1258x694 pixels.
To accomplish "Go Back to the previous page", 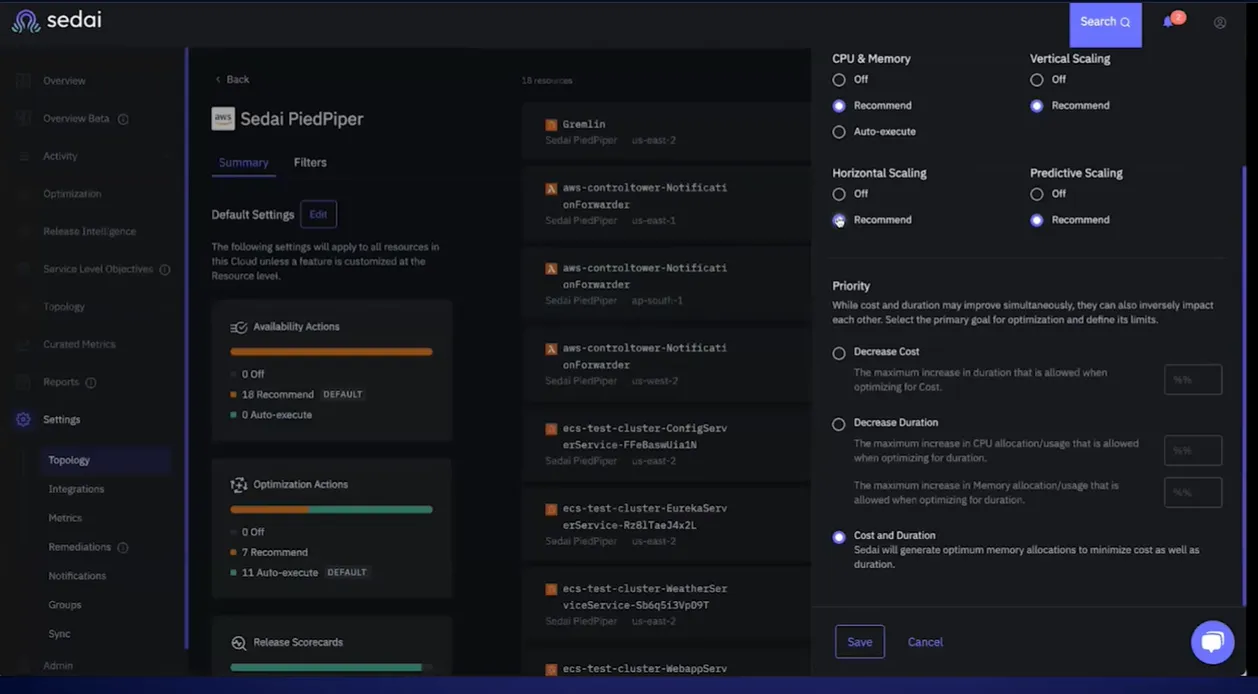I will tap(232, 80).
